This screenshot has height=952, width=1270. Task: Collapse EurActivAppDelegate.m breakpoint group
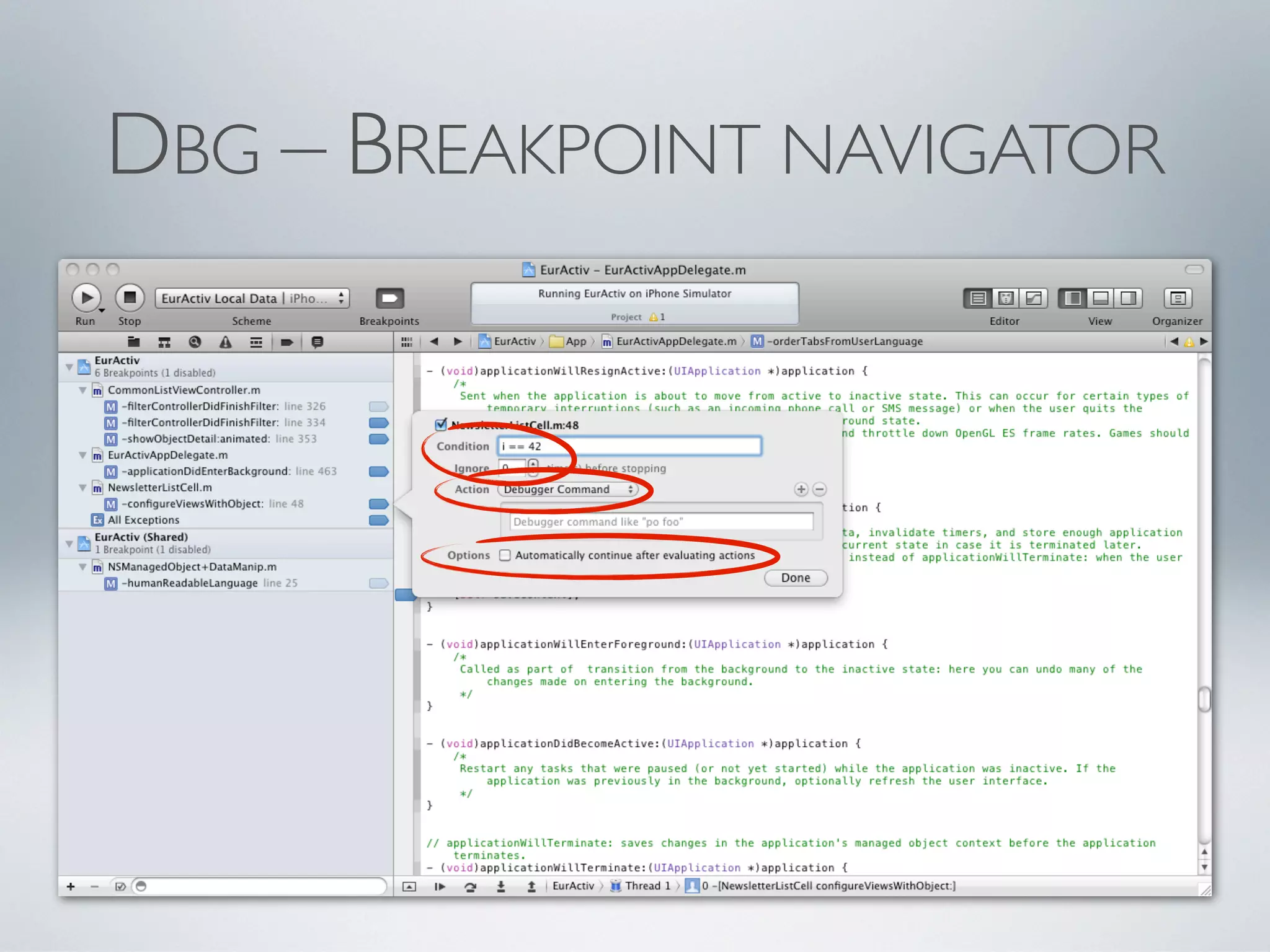click(x=82, y=455)
